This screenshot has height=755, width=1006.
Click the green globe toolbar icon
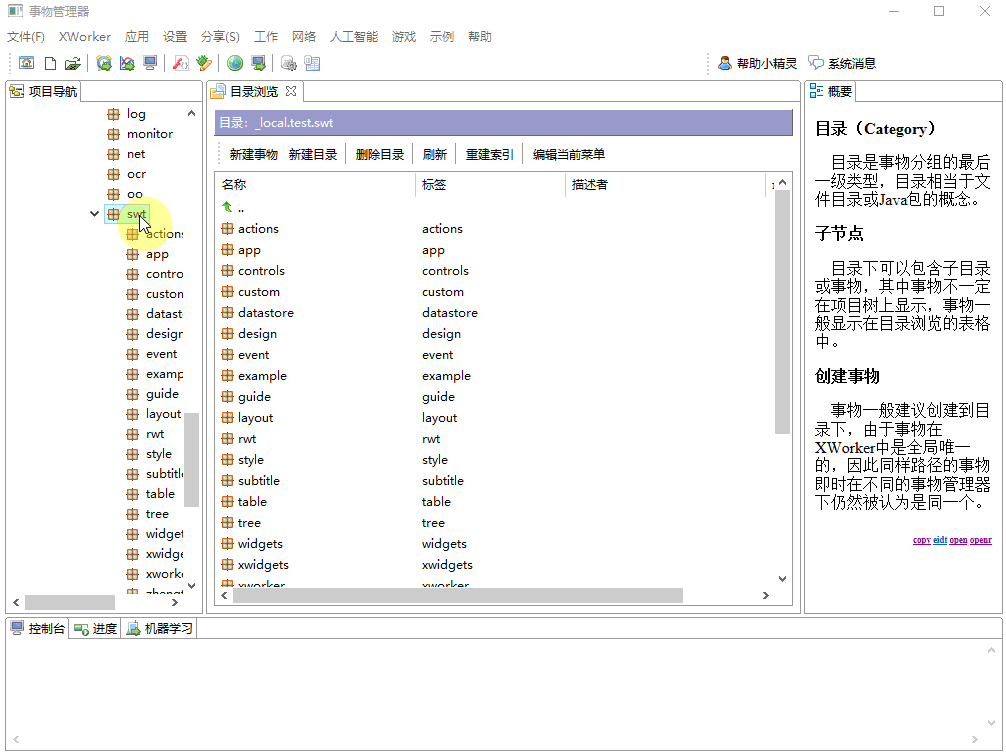(235, 63)
